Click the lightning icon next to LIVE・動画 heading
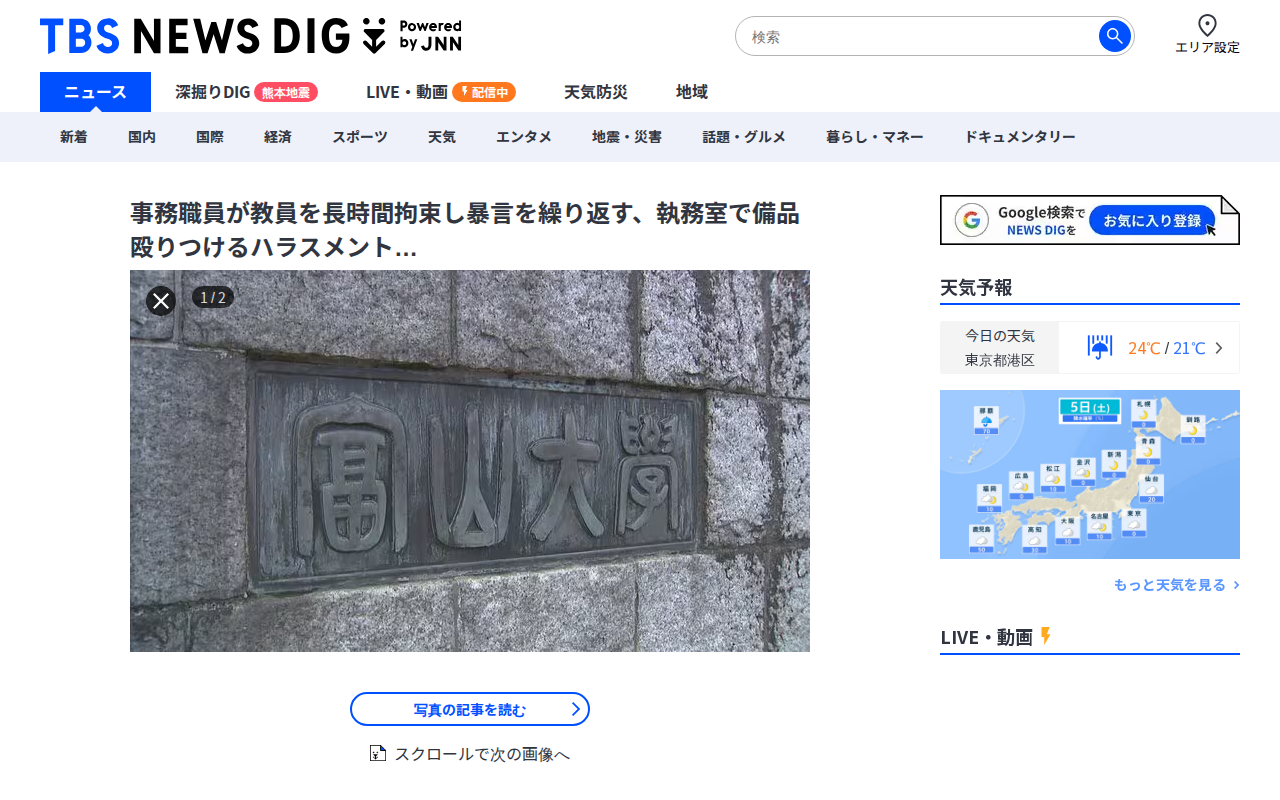This screenshot has height=800, width=1280. pyautogui.click(x=1046, y=636)
